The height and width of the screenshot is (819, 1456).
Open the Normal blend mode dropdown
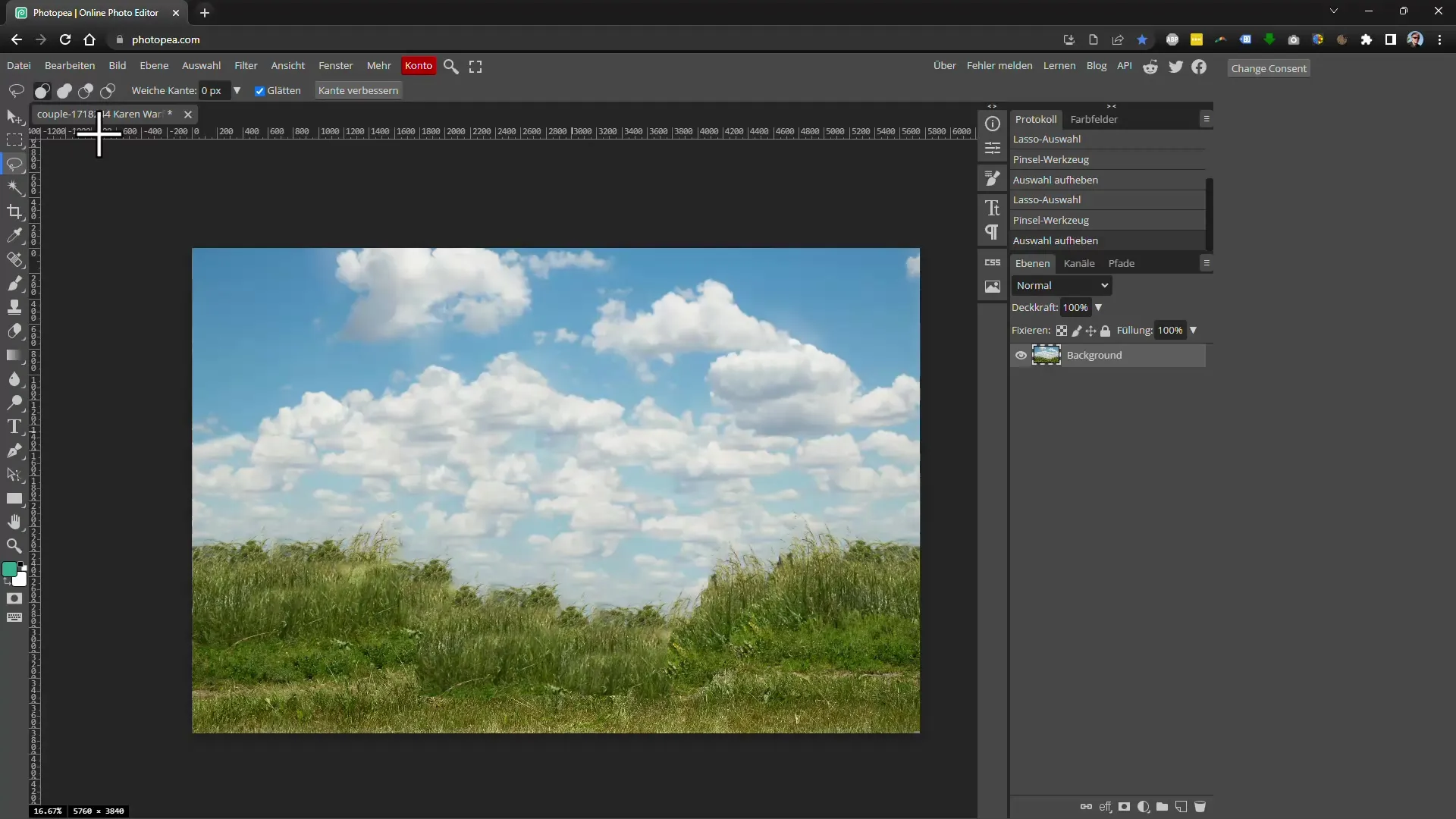[1062, 286]
